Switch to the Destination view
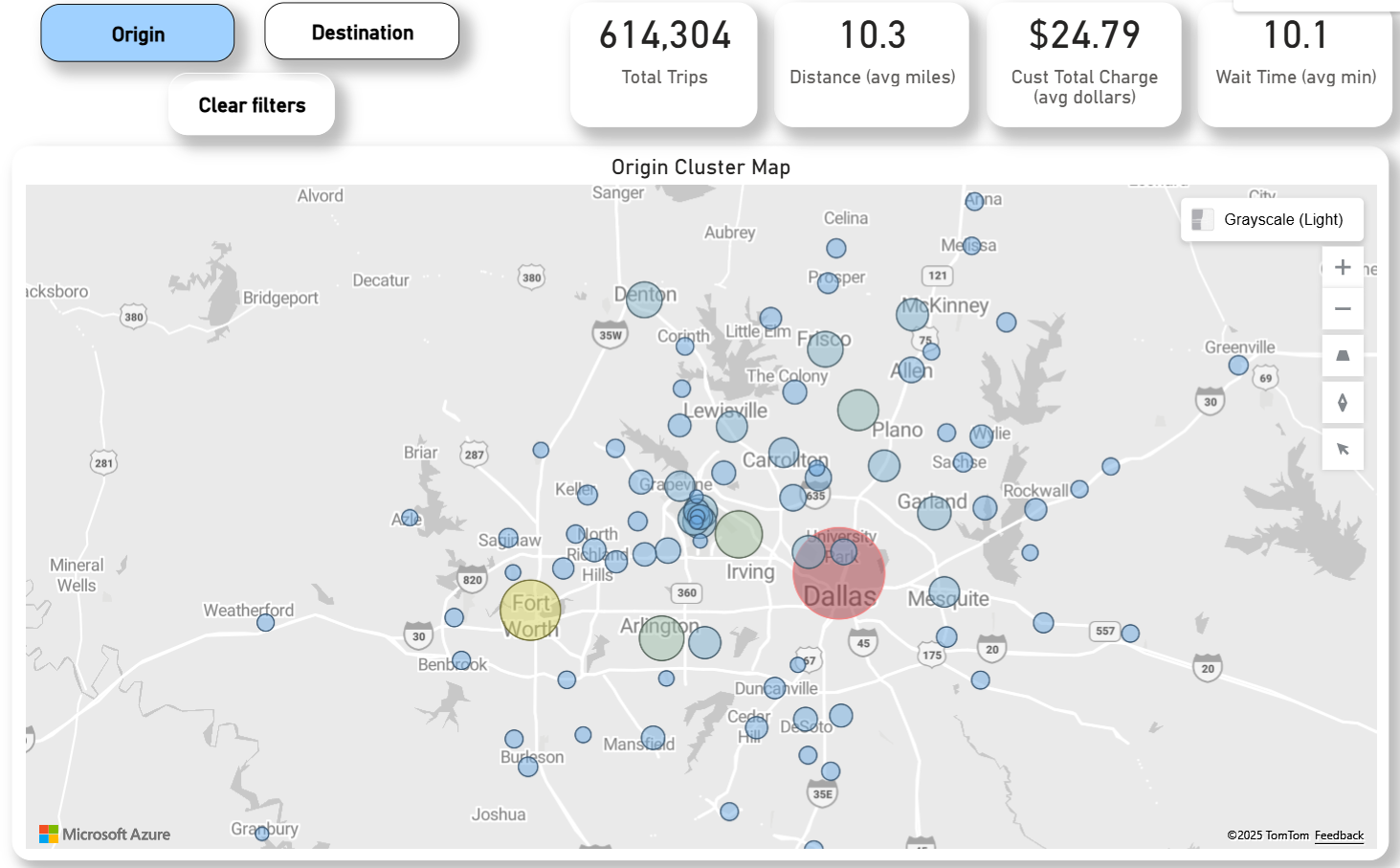 click(x=362, y=33)
